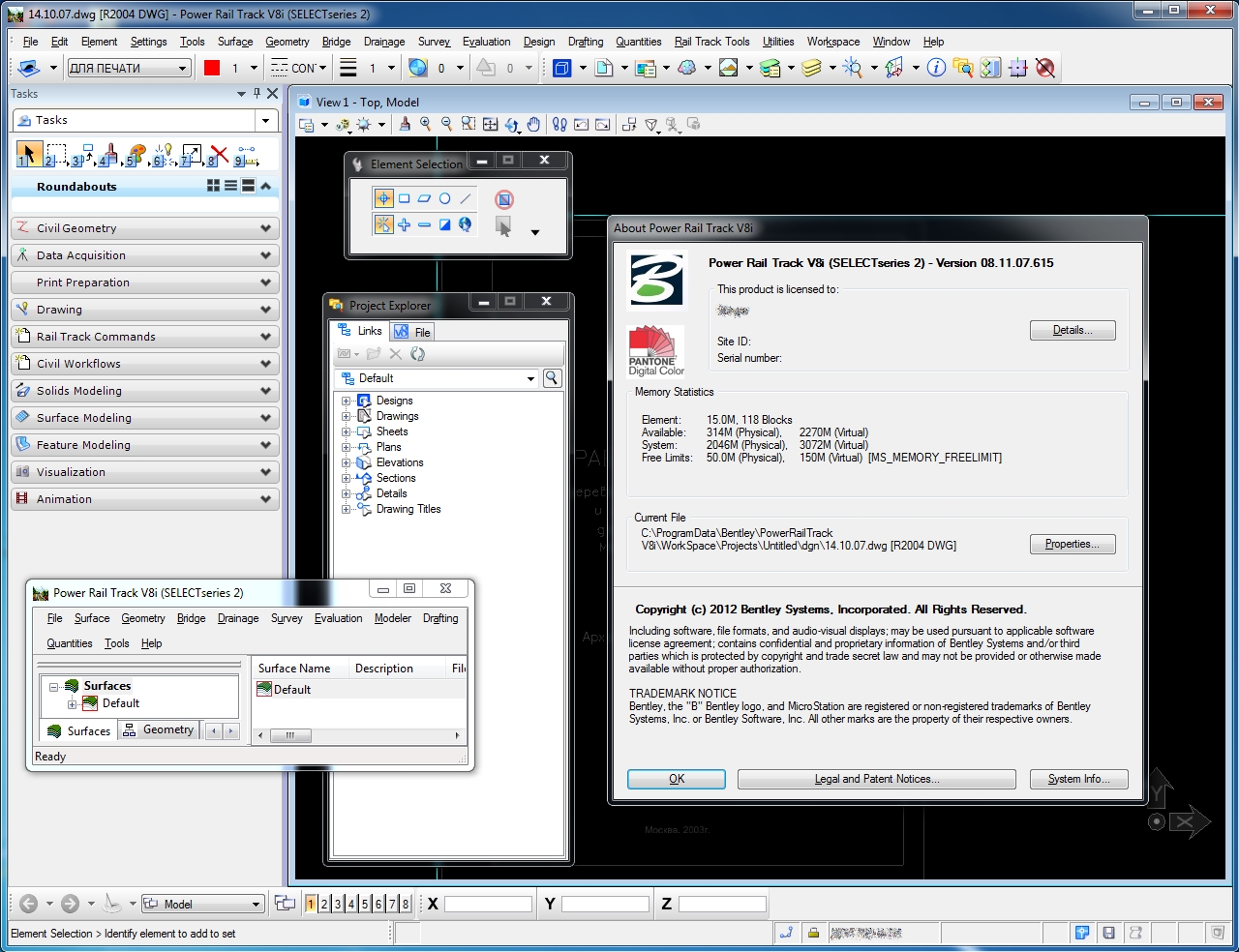Click OK in the About dialog
This screenshot has width=1239, height=952.
[x=677, y=779]
